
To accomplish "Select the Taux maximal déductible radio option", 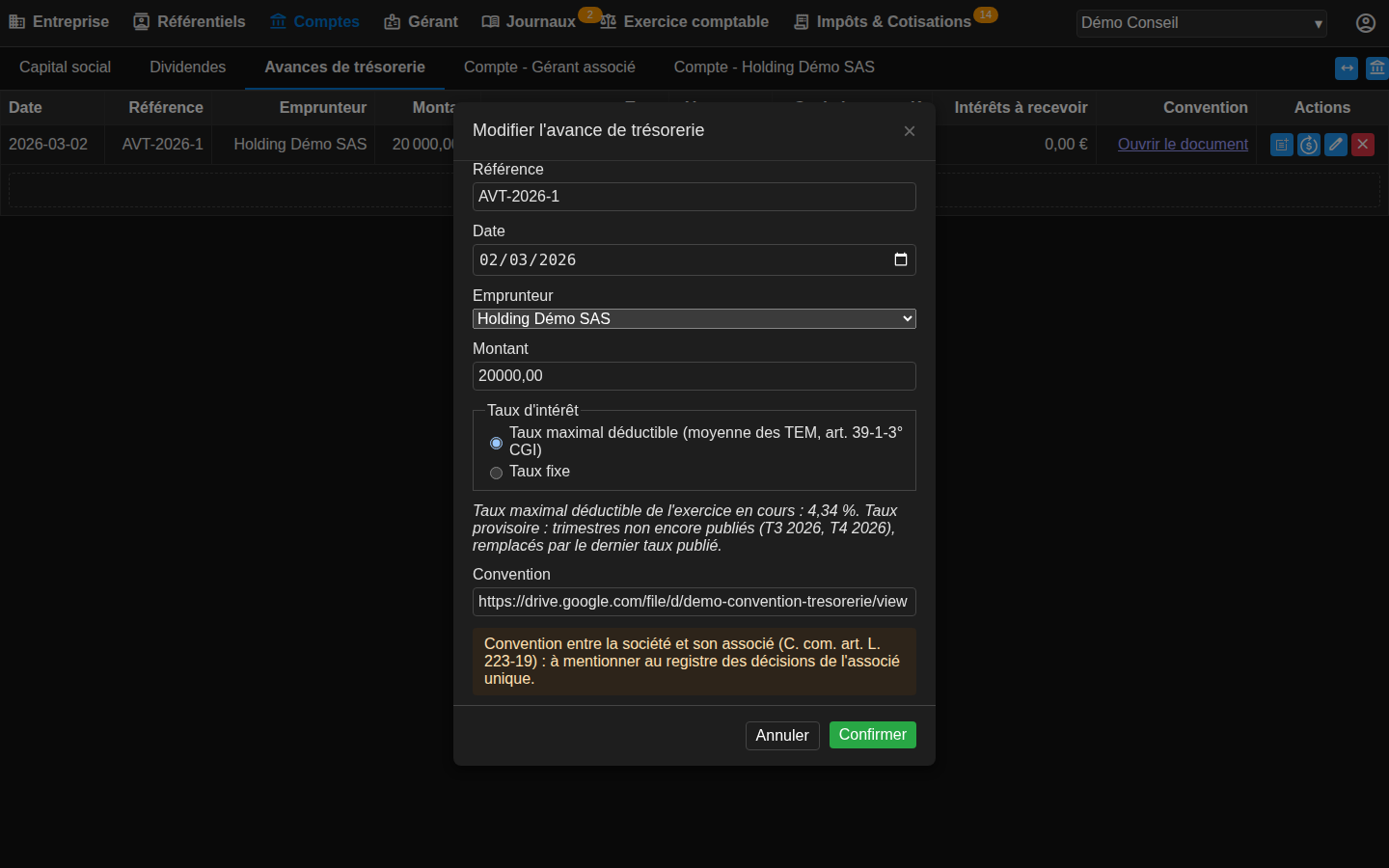I will [496, 443].
